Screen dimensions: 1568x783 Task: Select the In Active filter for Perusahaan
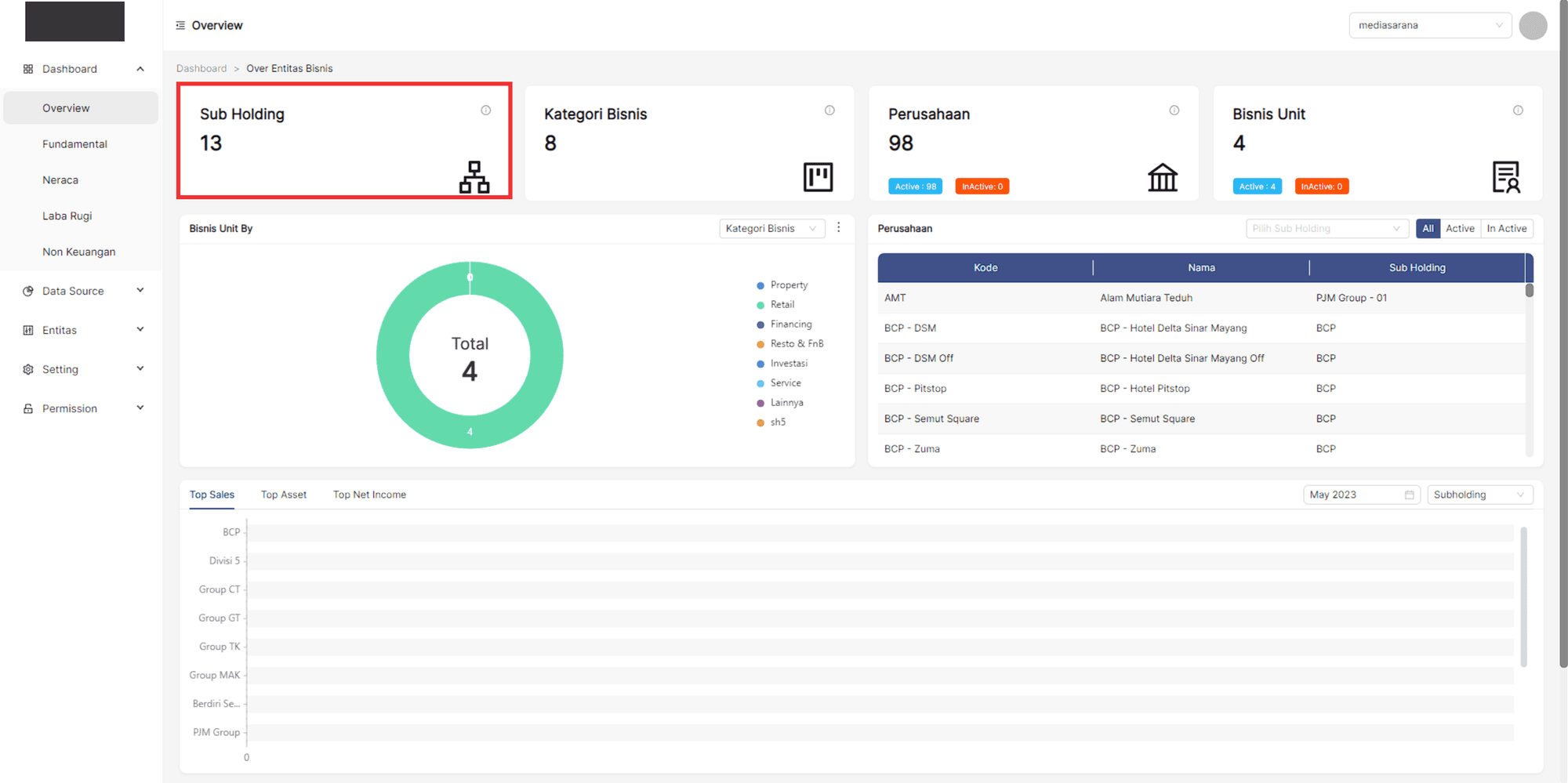coord(1506,229)
